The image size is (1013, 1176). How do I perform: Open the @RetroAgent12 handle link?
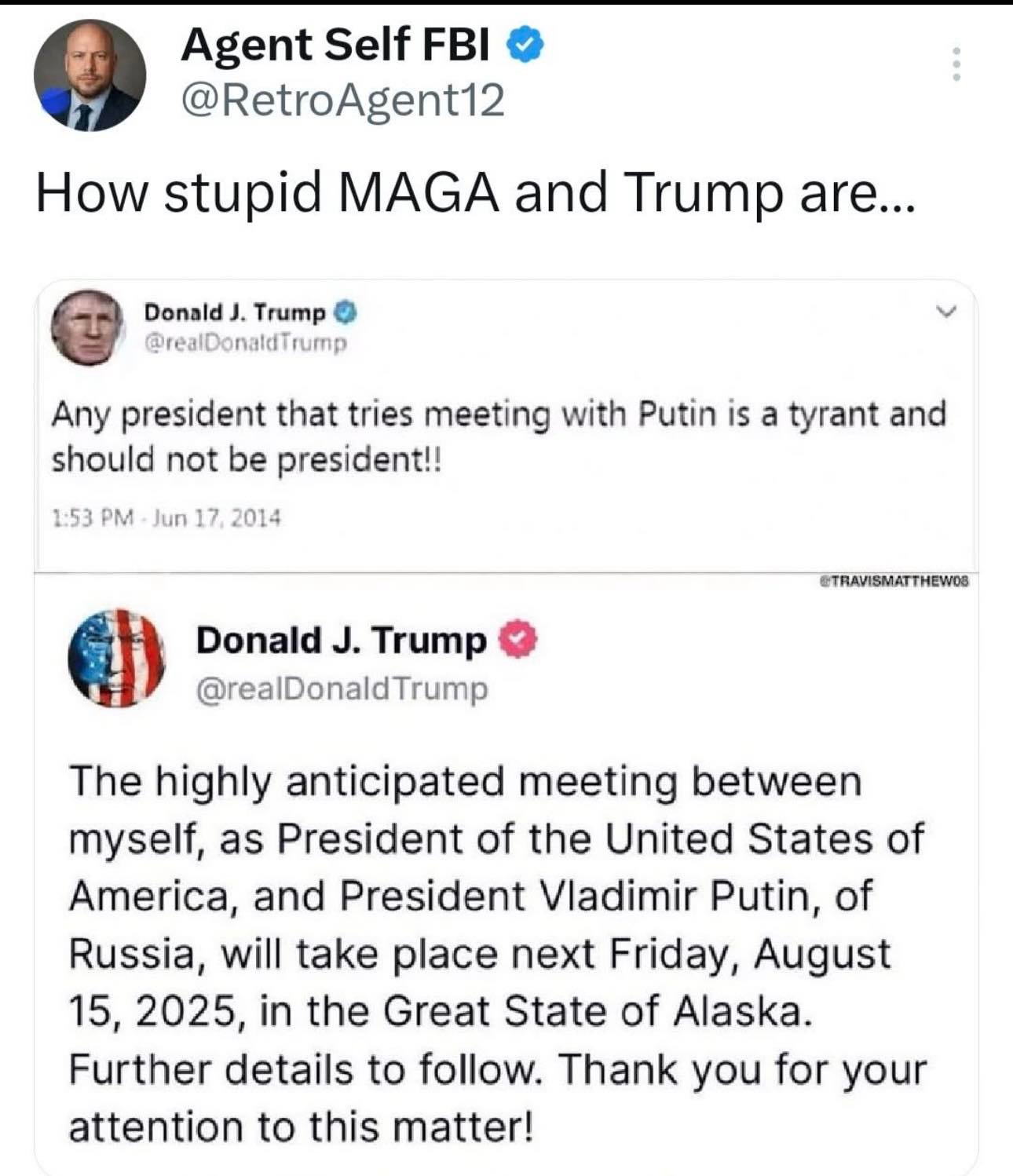(342, 100)
